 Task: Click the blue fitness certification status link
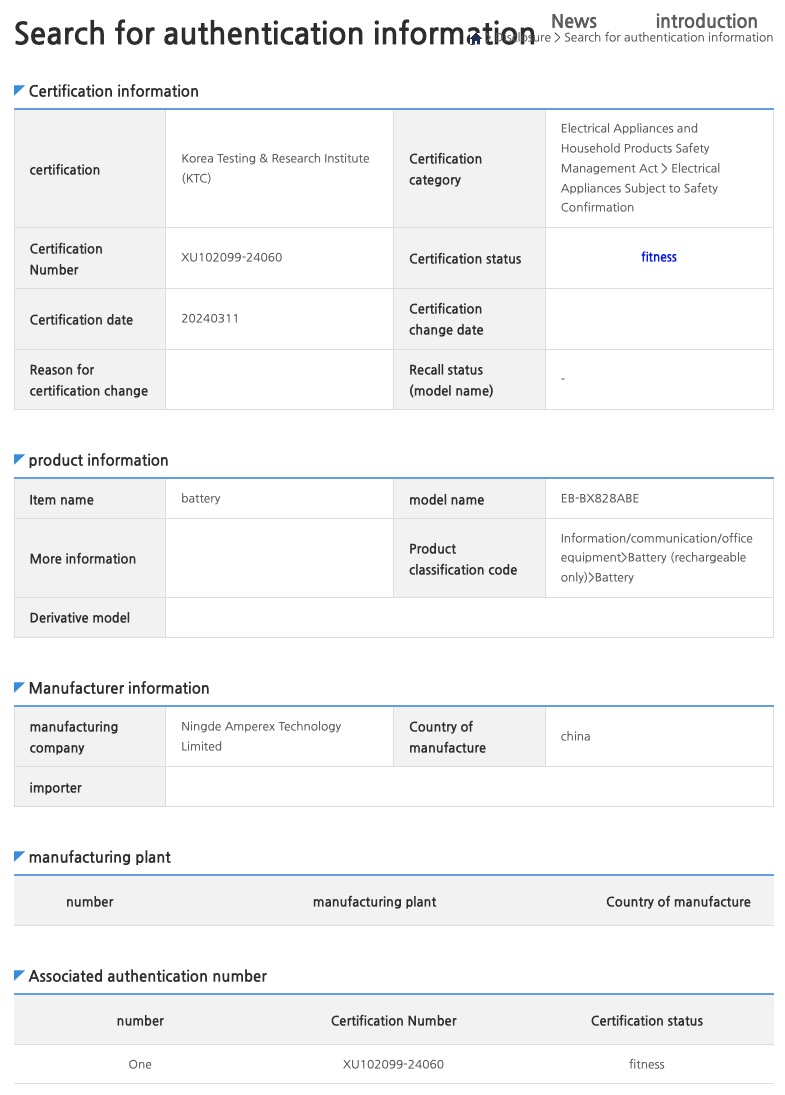(659, 257)
